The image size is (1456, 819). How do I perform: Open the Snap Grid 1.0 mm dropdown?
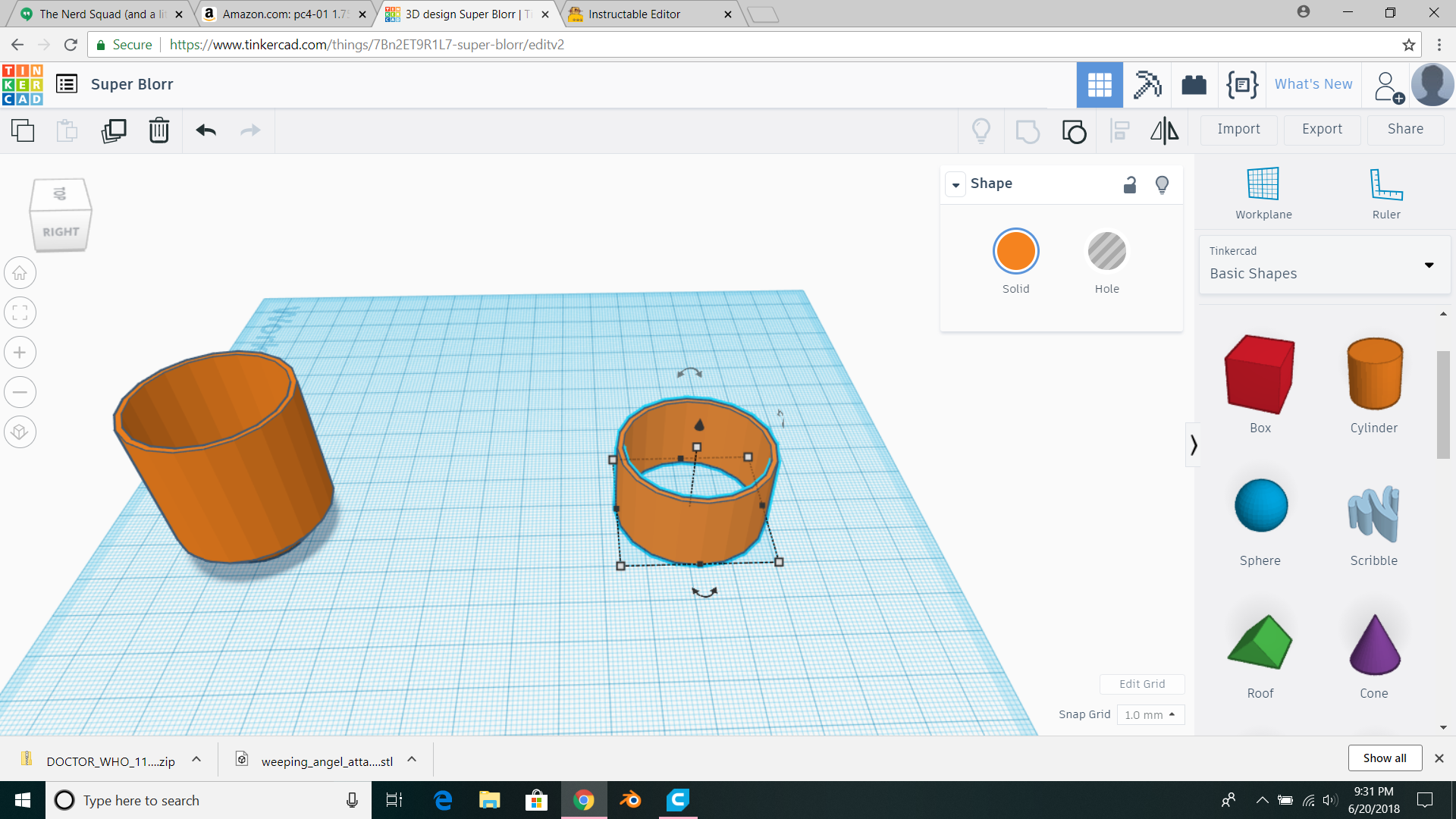click(1150, 714)
